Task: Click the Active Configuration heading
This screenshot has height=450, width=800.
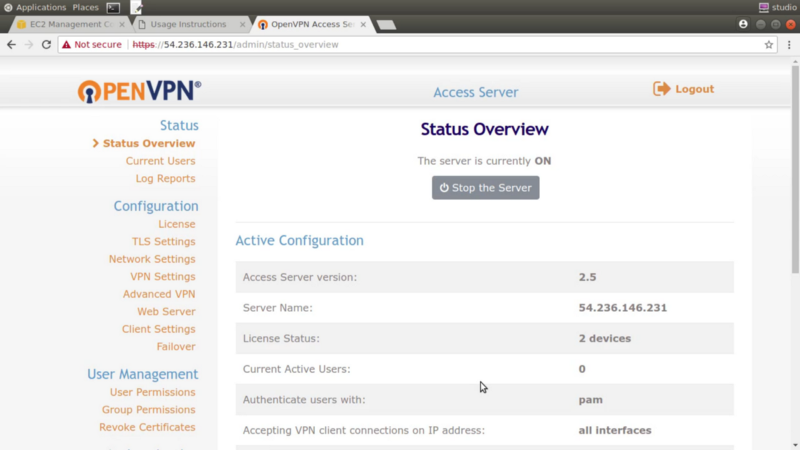Action: pos(299,240)
